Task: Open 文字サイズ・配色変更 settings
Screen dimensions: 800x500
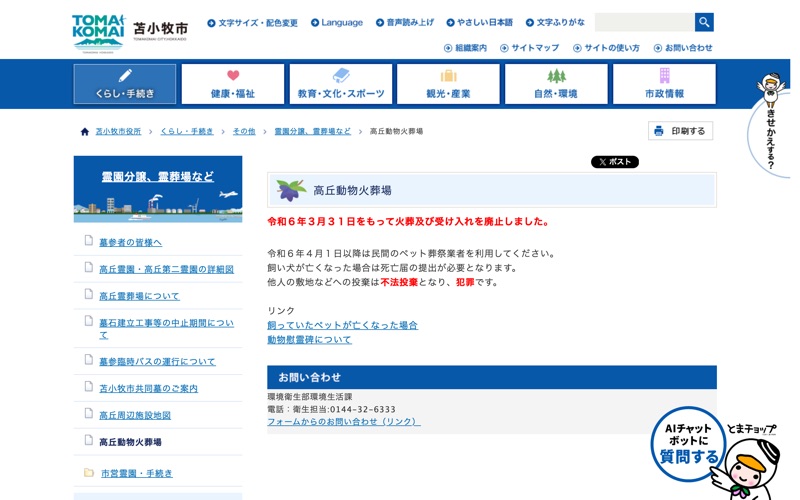Action: pyautogui.click(x=253, y=22)
